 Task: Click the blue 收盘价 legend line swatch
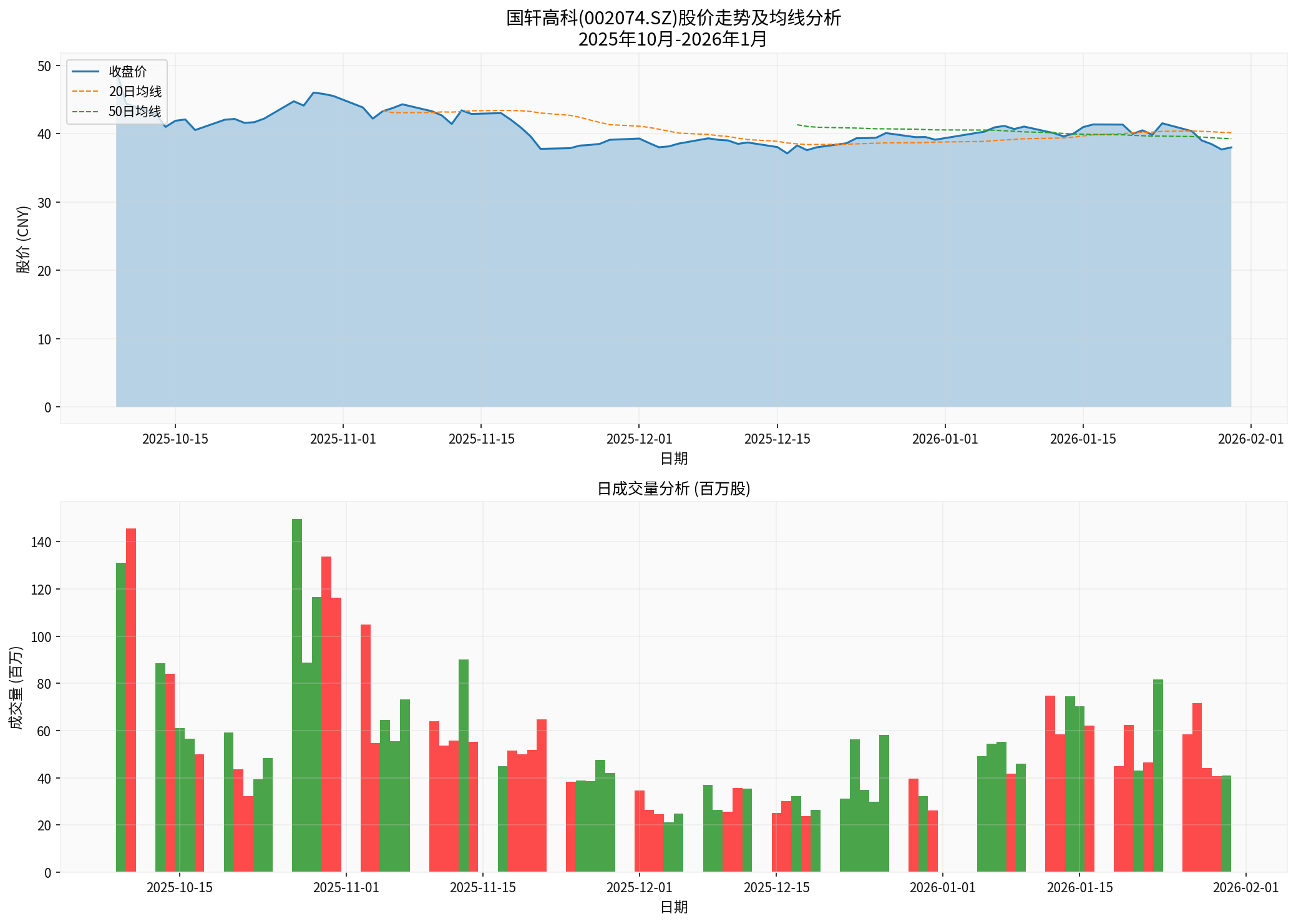pos(85,72)
